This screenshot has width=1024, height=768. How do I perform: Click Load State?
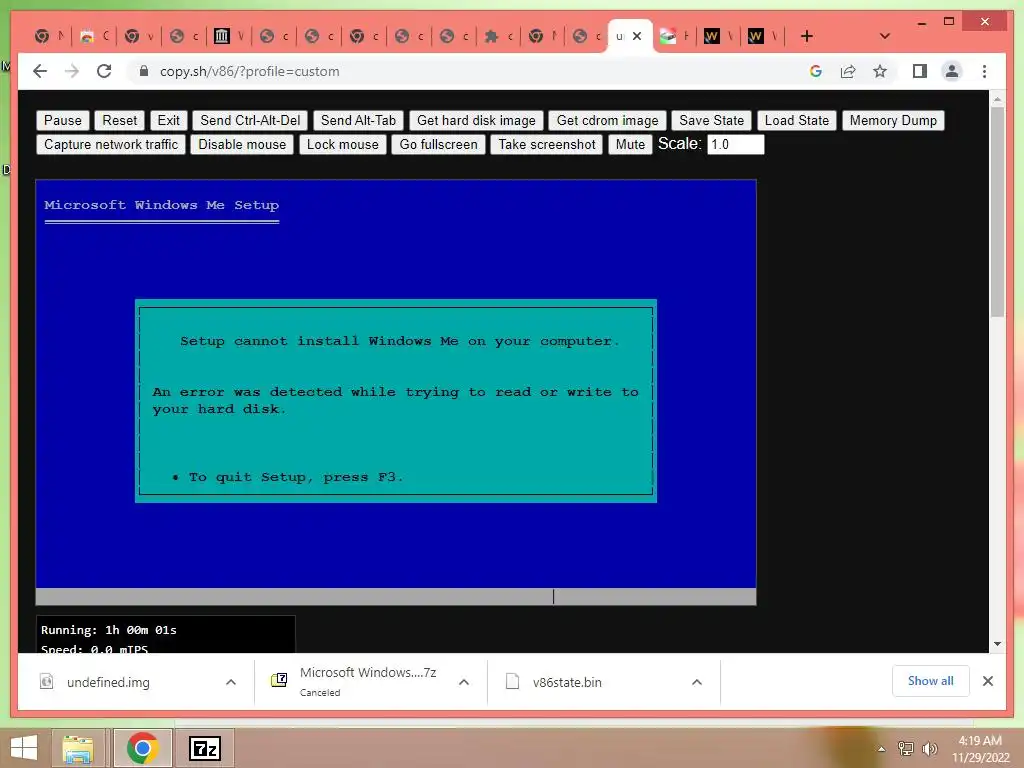[797, 120]
